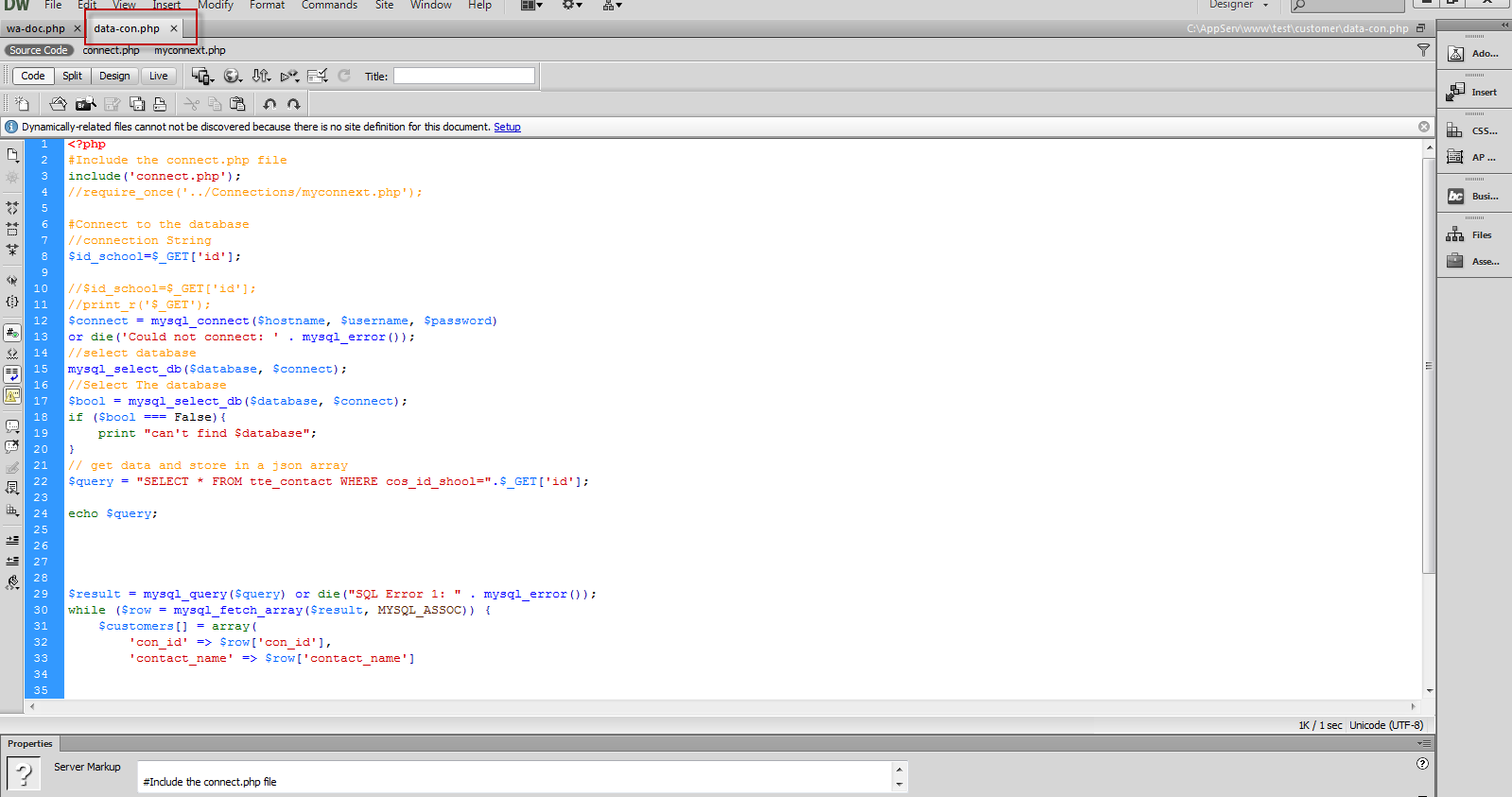This screenshot has width=1512, height=797.
Task: Open the File Management arrows icon
Action: coord(262,76)
